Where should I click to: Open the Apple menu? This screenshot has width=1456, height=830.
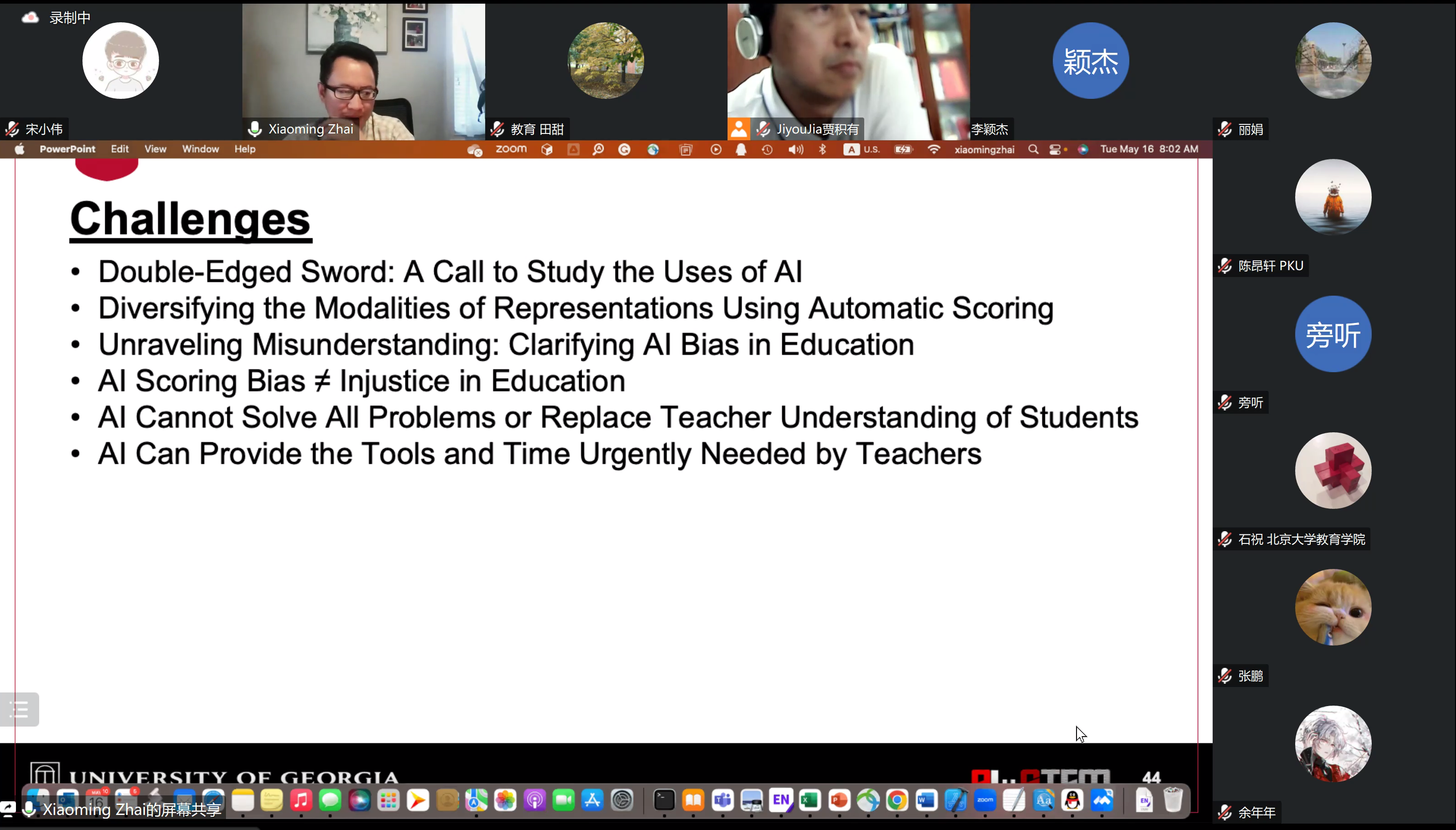[x=20, y=149]
